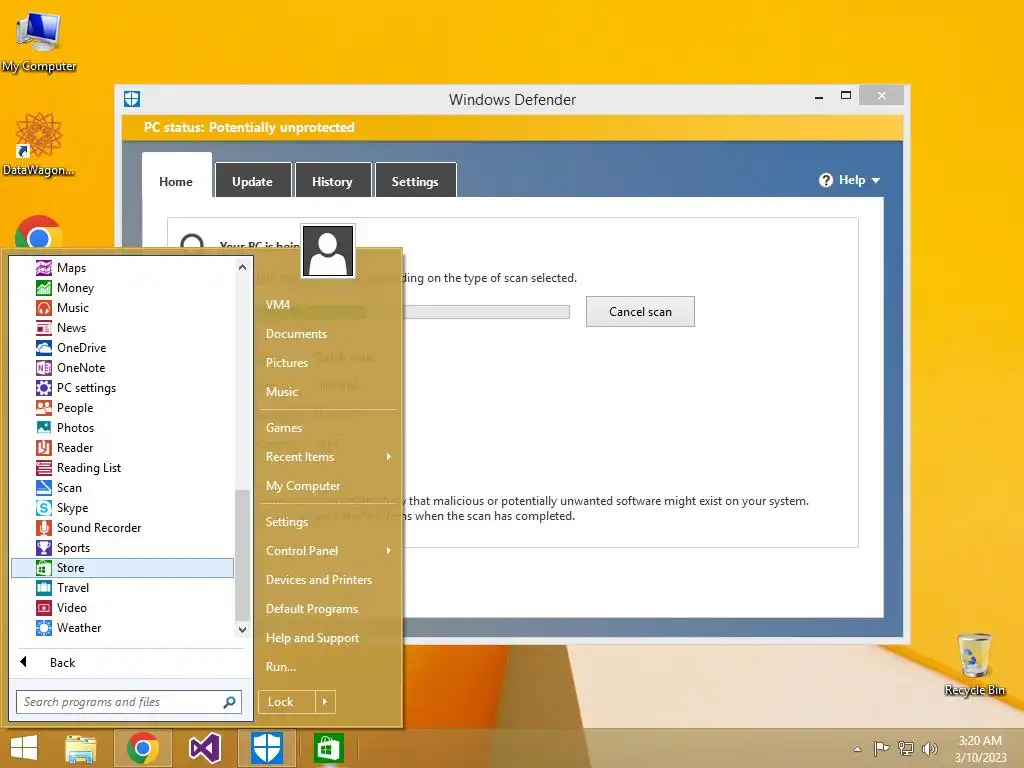Open the News app icon
The width and height of the screenshot is (1024, 768).
point(44,328)
